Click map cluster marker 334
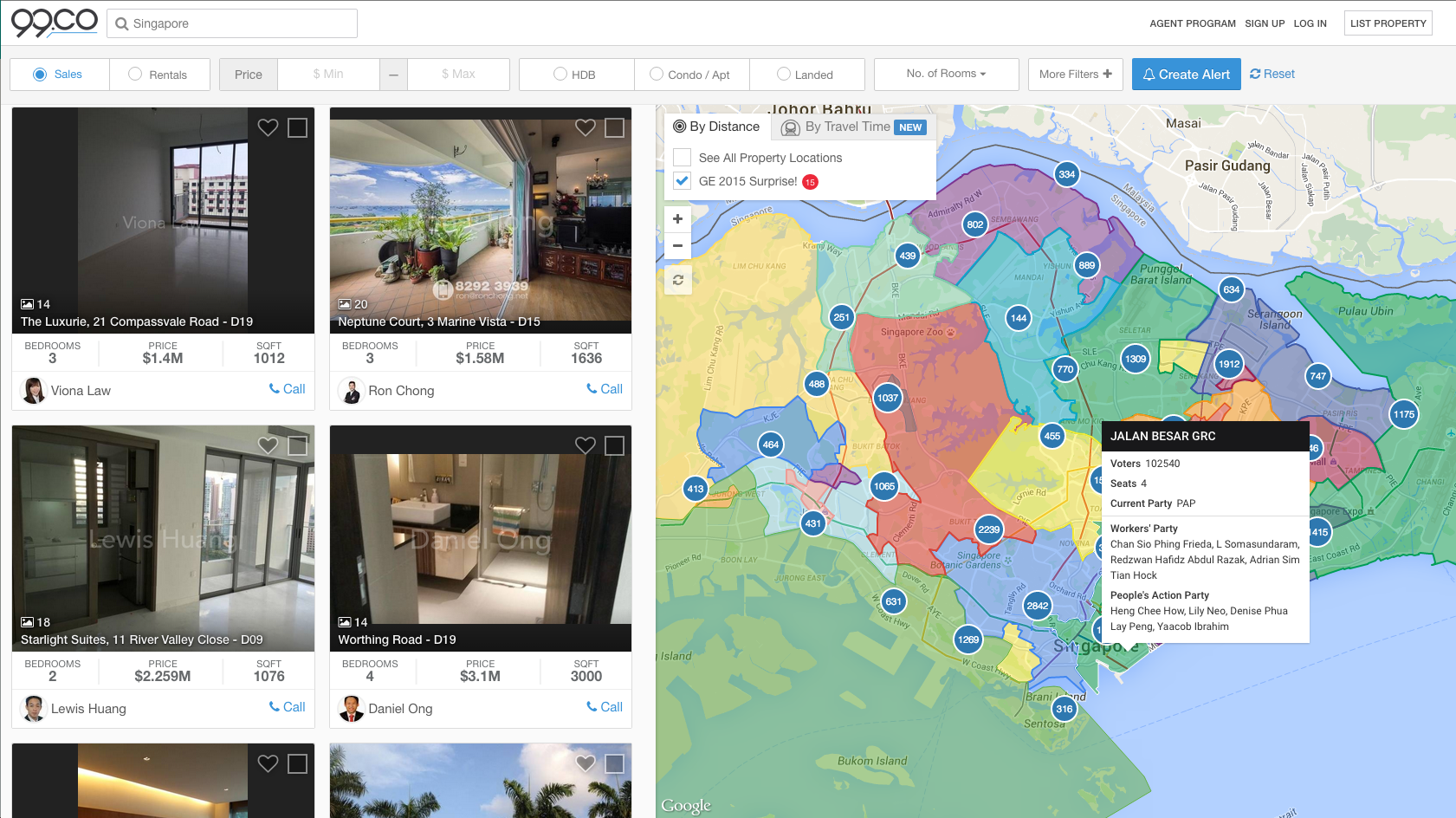1456x818 pixels. pyautogui.click(x=1067, y=174)
